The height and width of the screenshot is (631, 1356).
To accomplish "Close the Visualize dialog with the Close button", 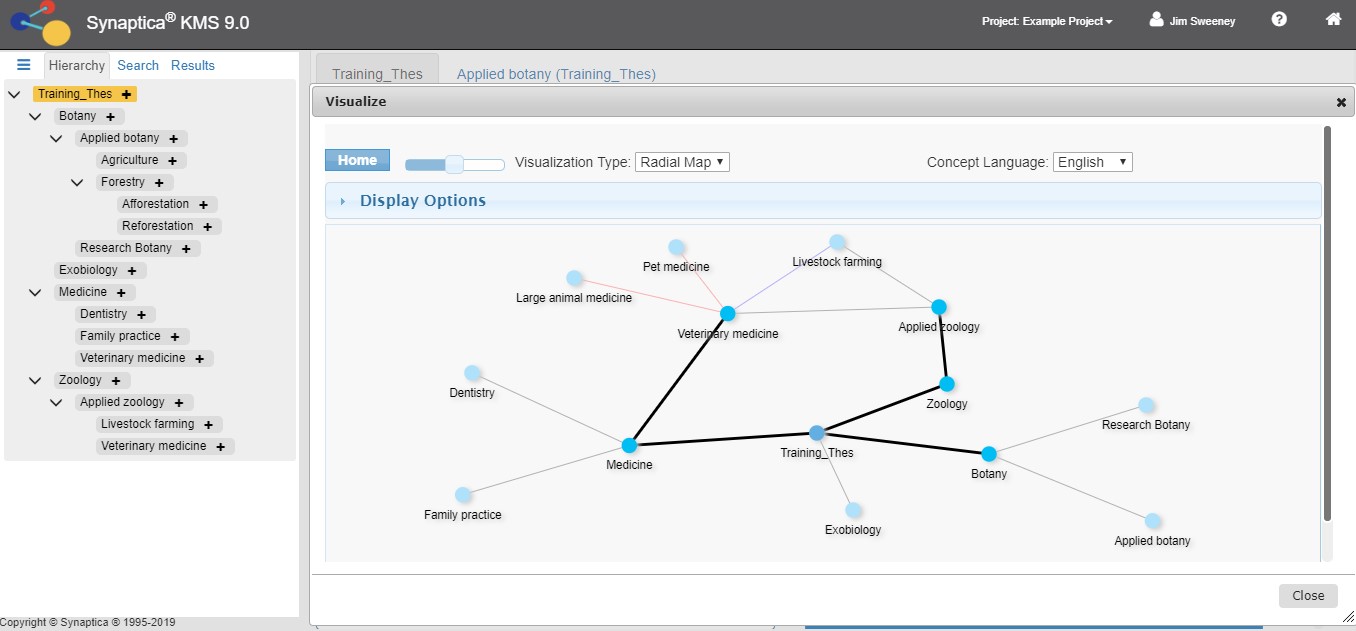I will tap(1308, 595).
